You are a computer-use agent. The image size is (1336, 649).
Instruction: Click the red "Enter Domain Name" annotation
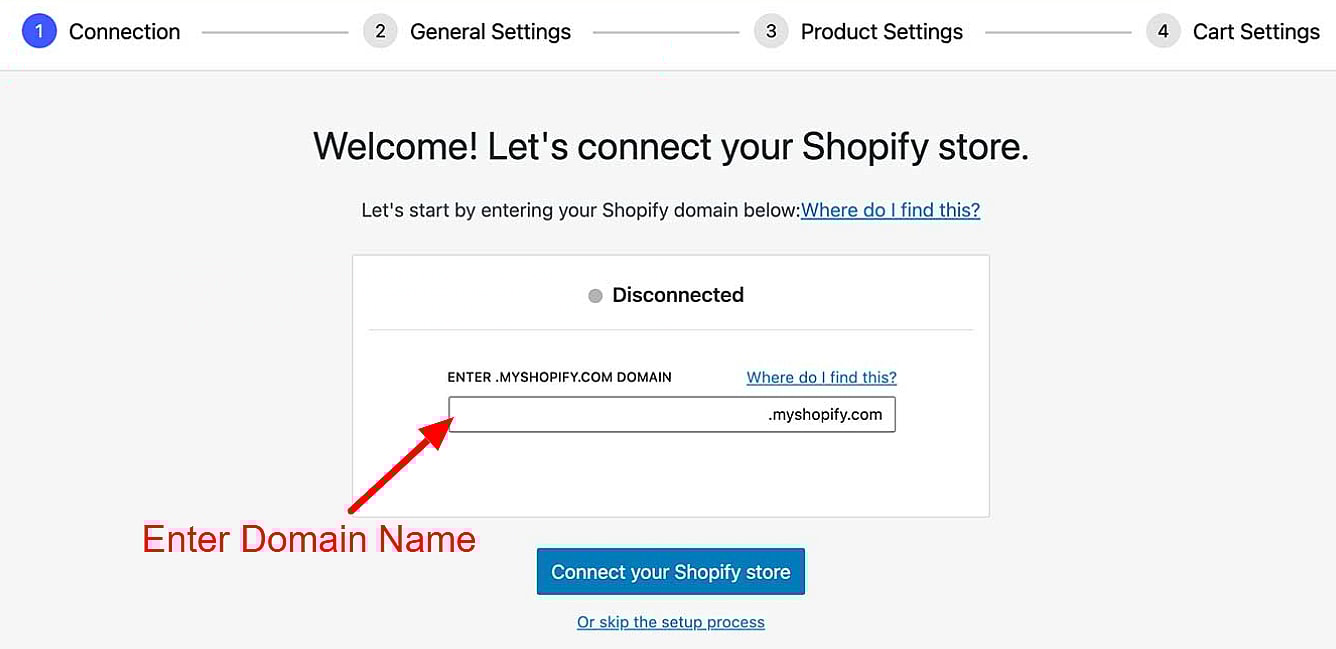coord(309,539)
